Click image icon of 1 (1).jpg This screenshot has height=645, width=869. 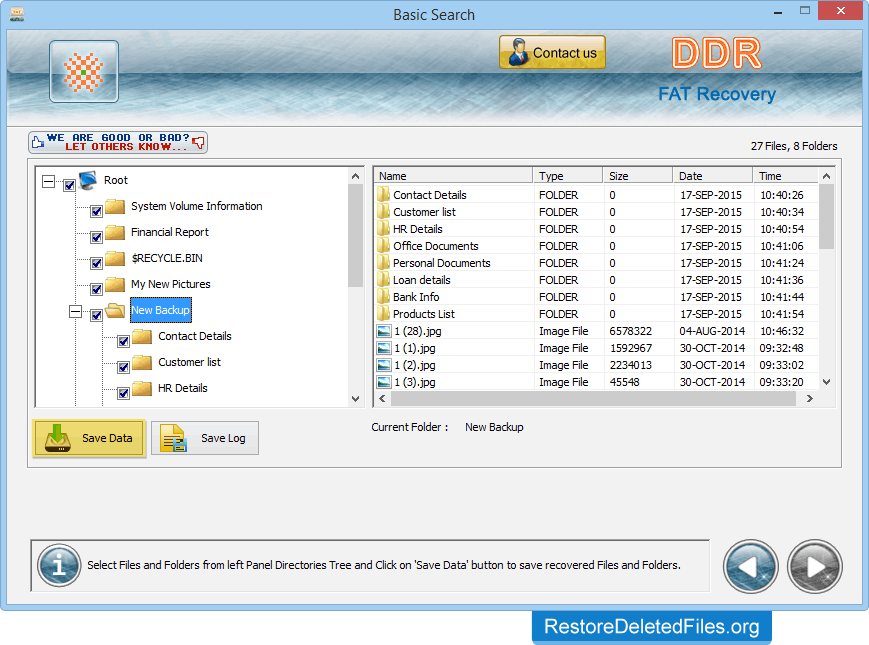[384, 349]
